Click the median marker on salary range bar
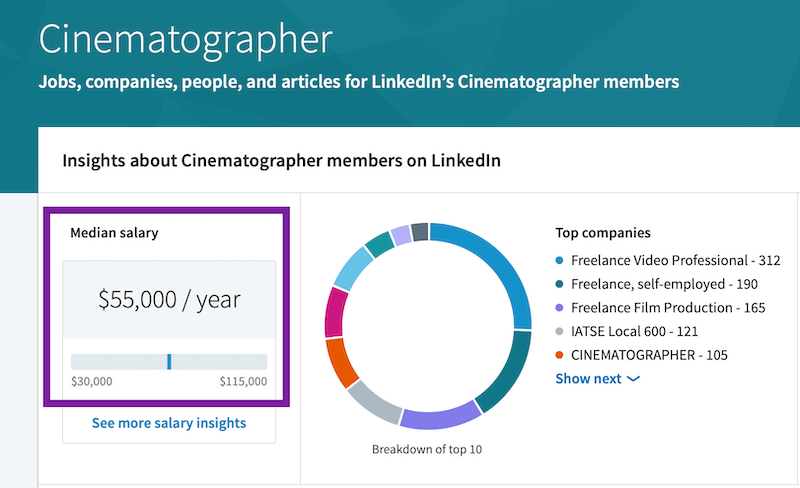Viewport: 800px width, 488px height. click(x=169, y=361)
